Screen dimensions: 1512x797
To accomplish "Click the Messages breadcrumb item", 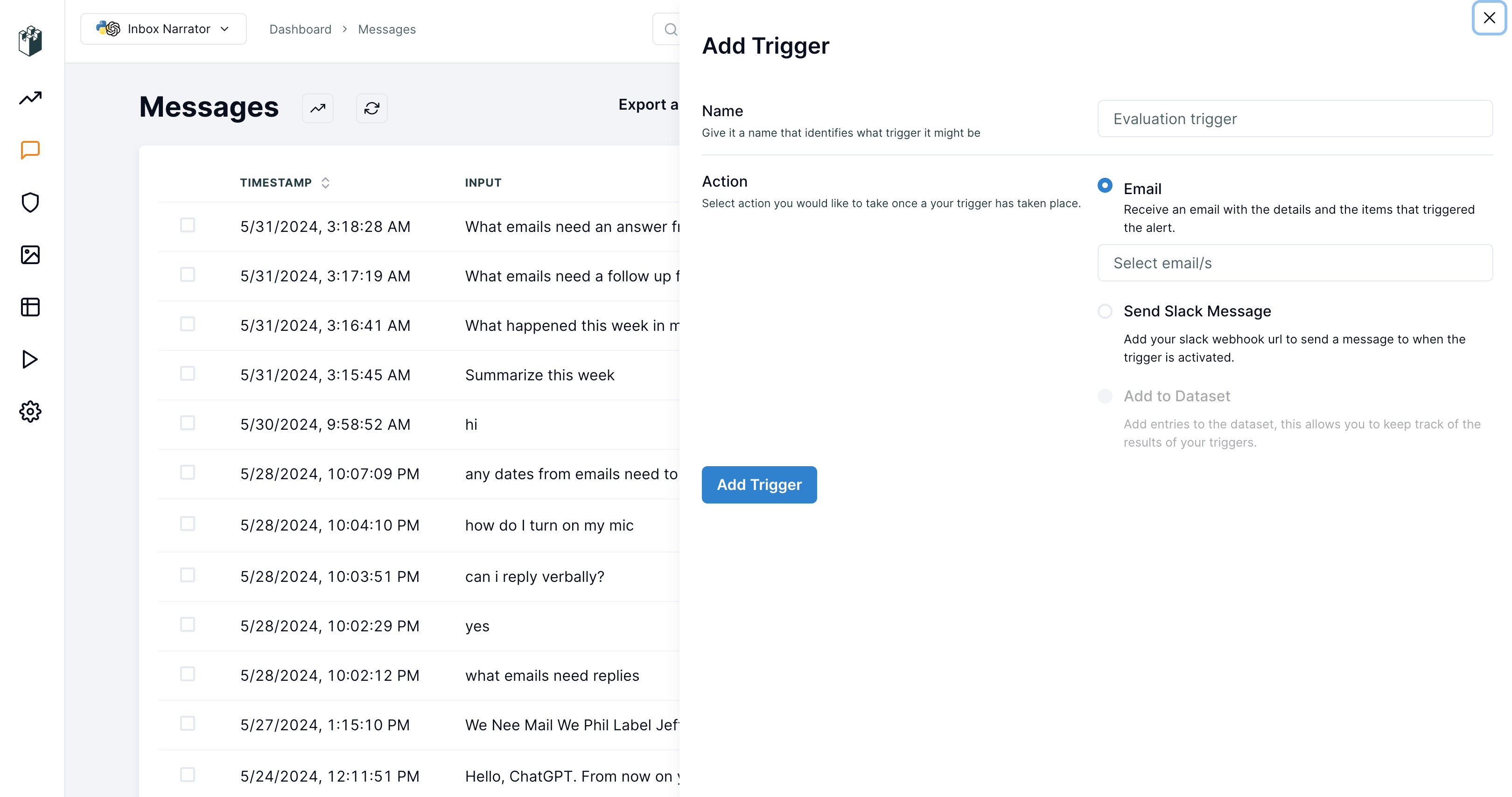I will 386,29.
